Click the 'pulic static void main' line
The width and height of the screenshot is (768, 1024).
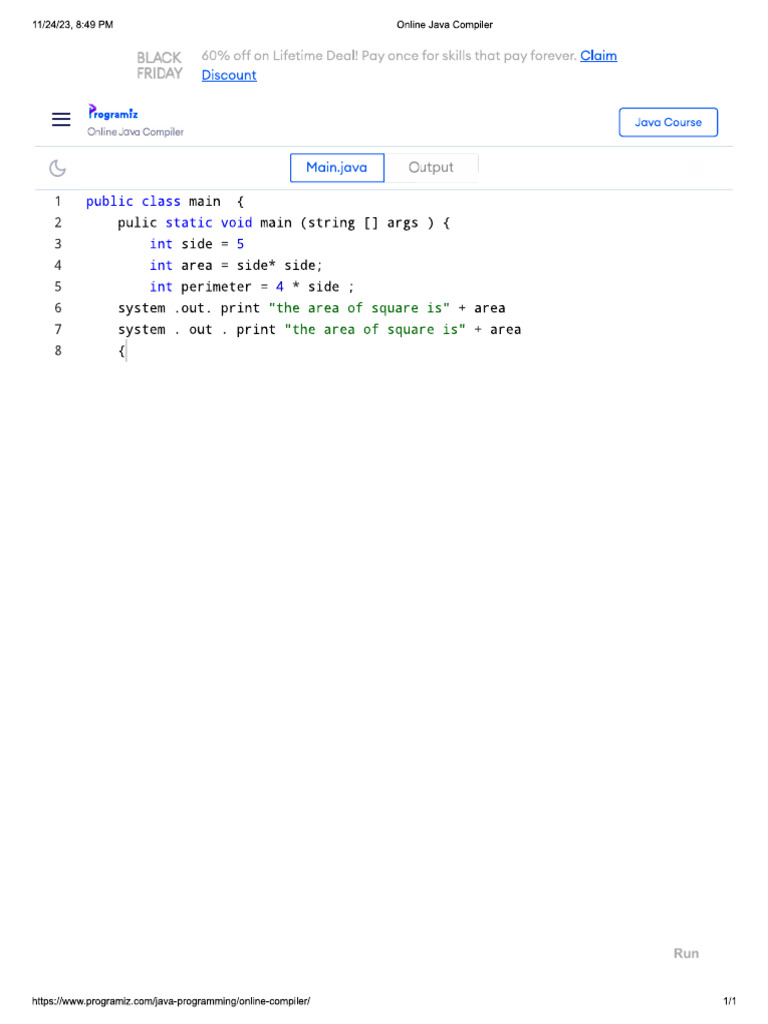coord(283,223)
